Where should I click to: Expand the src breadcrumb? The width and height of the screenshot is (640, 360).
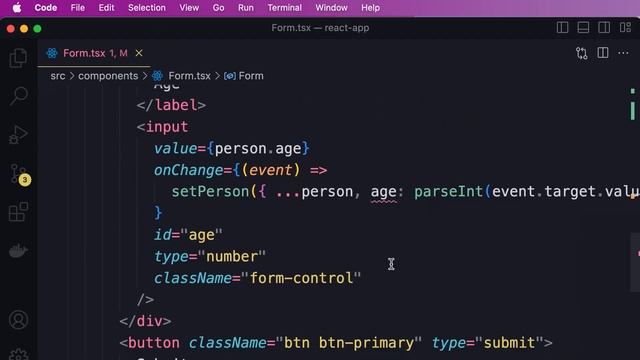[x=58, y=76]
